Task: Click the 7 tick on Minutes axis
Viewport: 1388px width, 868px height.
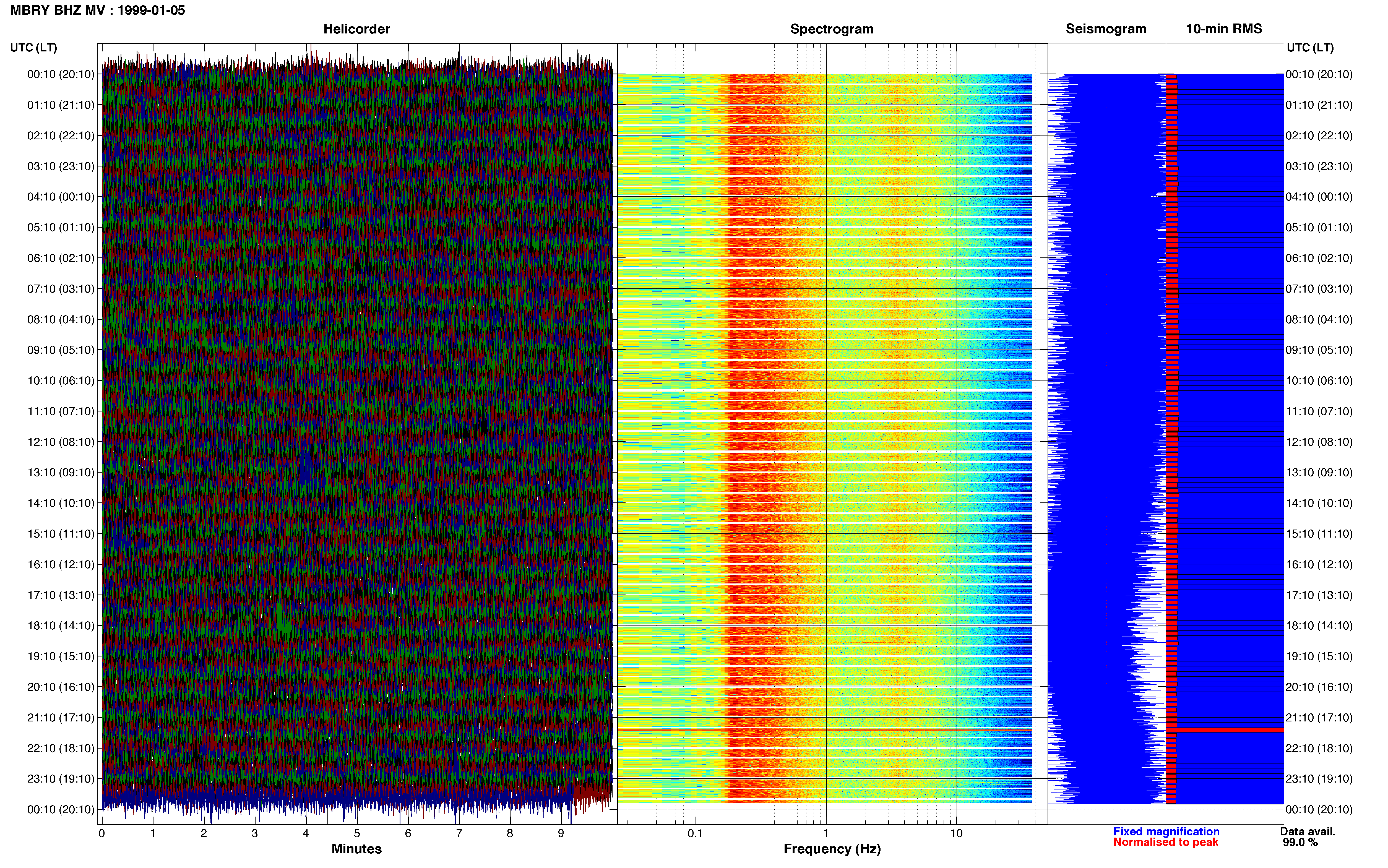Action: [459, 833]
